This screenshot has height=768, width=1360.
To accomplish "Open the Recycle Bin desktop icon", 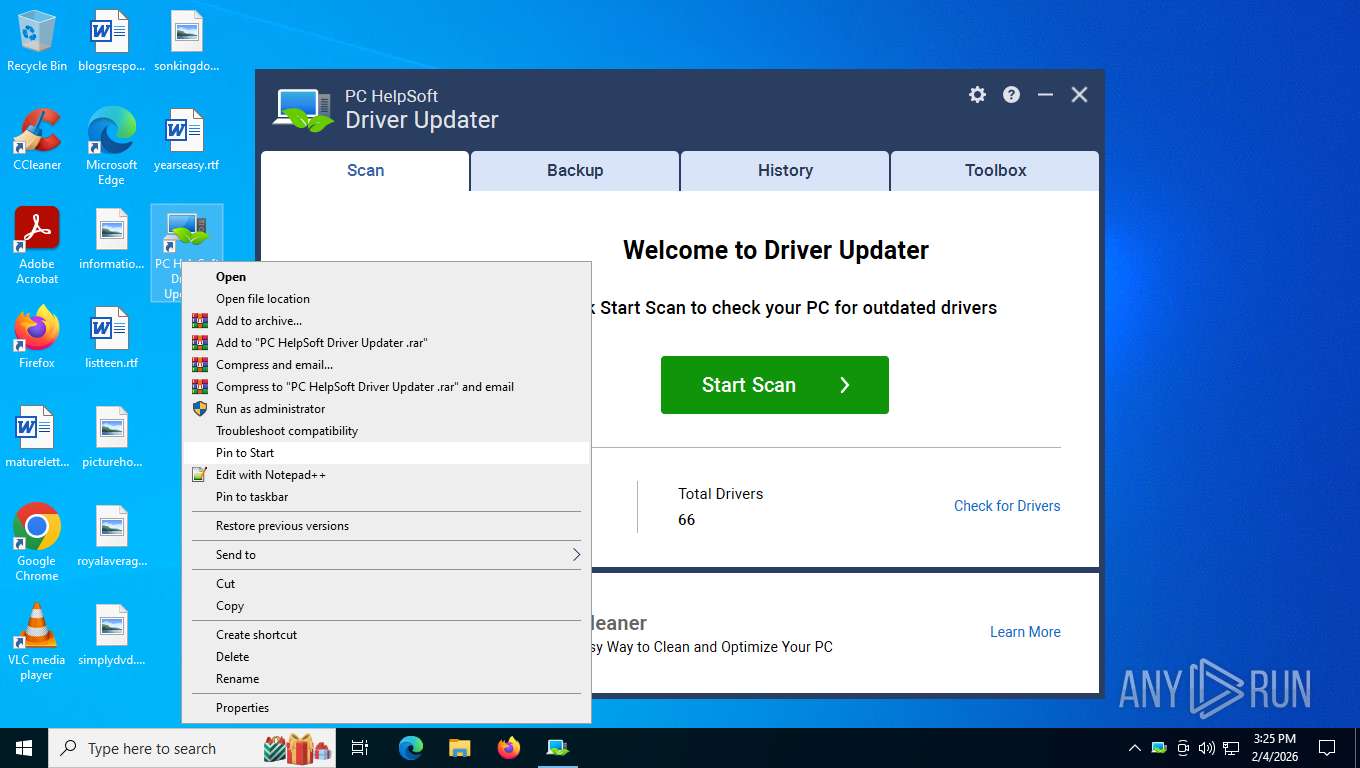I will pyautogui.click(x=37, y=41).
